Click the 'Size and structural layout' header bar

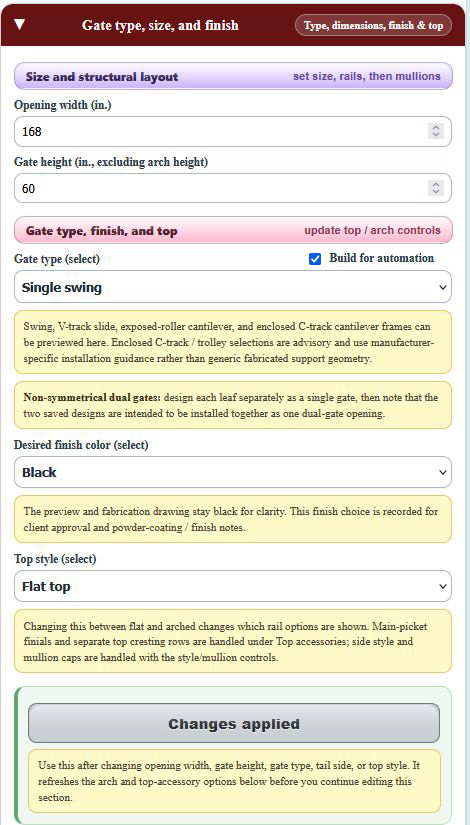[233, 76]
